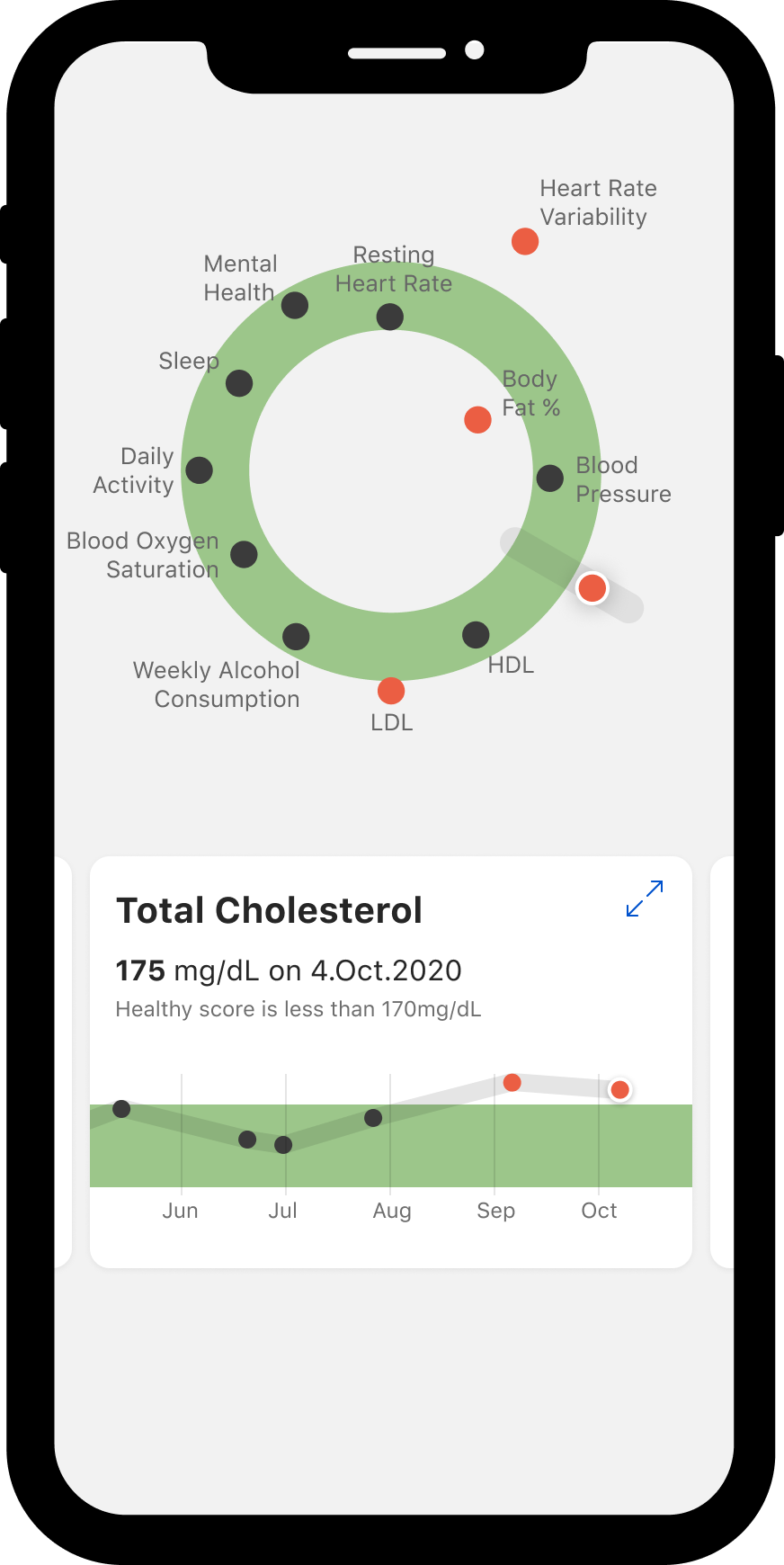This screenshot has width=784, height=1565.
Task: Tap the highlighted Total Cholesterol ring dot
Action: click(592, 588)
